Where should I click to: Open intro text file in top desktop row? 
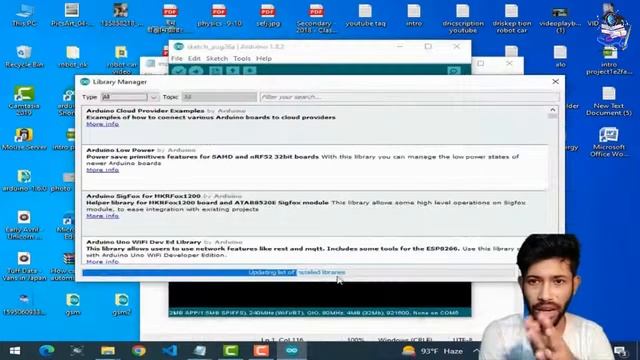click(413, 16)
